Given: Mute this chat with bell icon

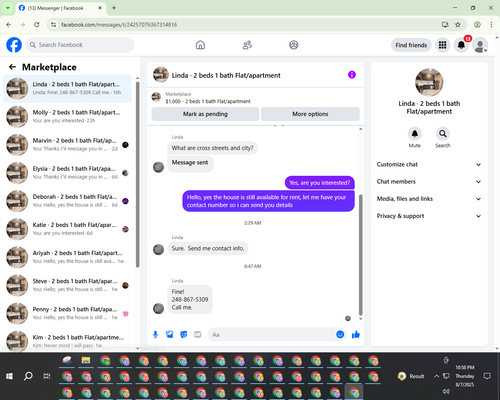Looking at the screenshot, I should click(x=415, y=134).
